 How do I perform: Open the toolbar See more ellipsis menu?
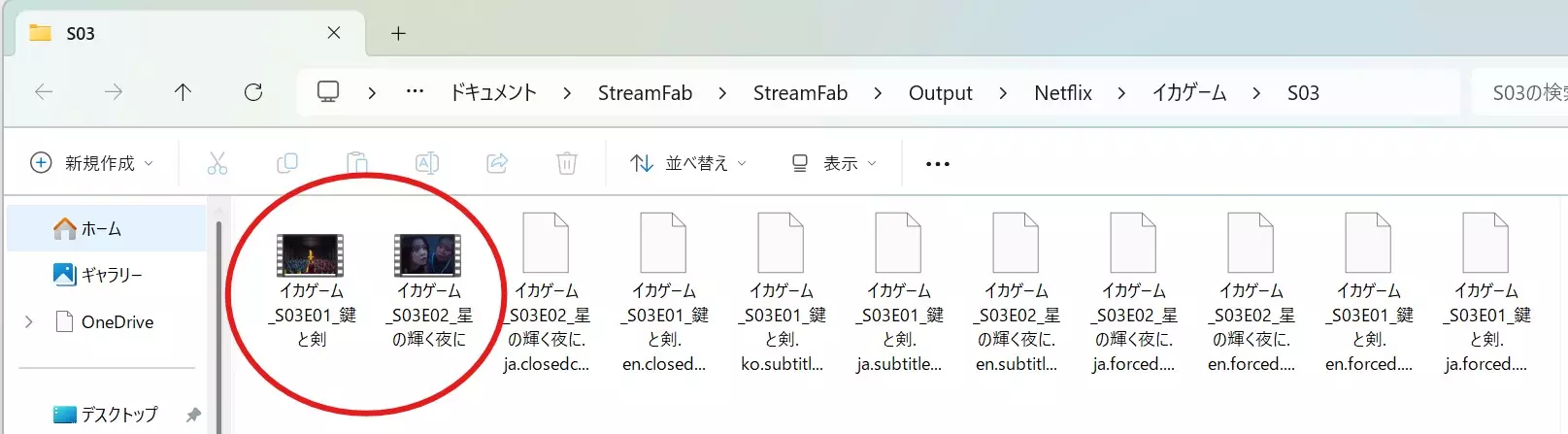tap(938, 164)
